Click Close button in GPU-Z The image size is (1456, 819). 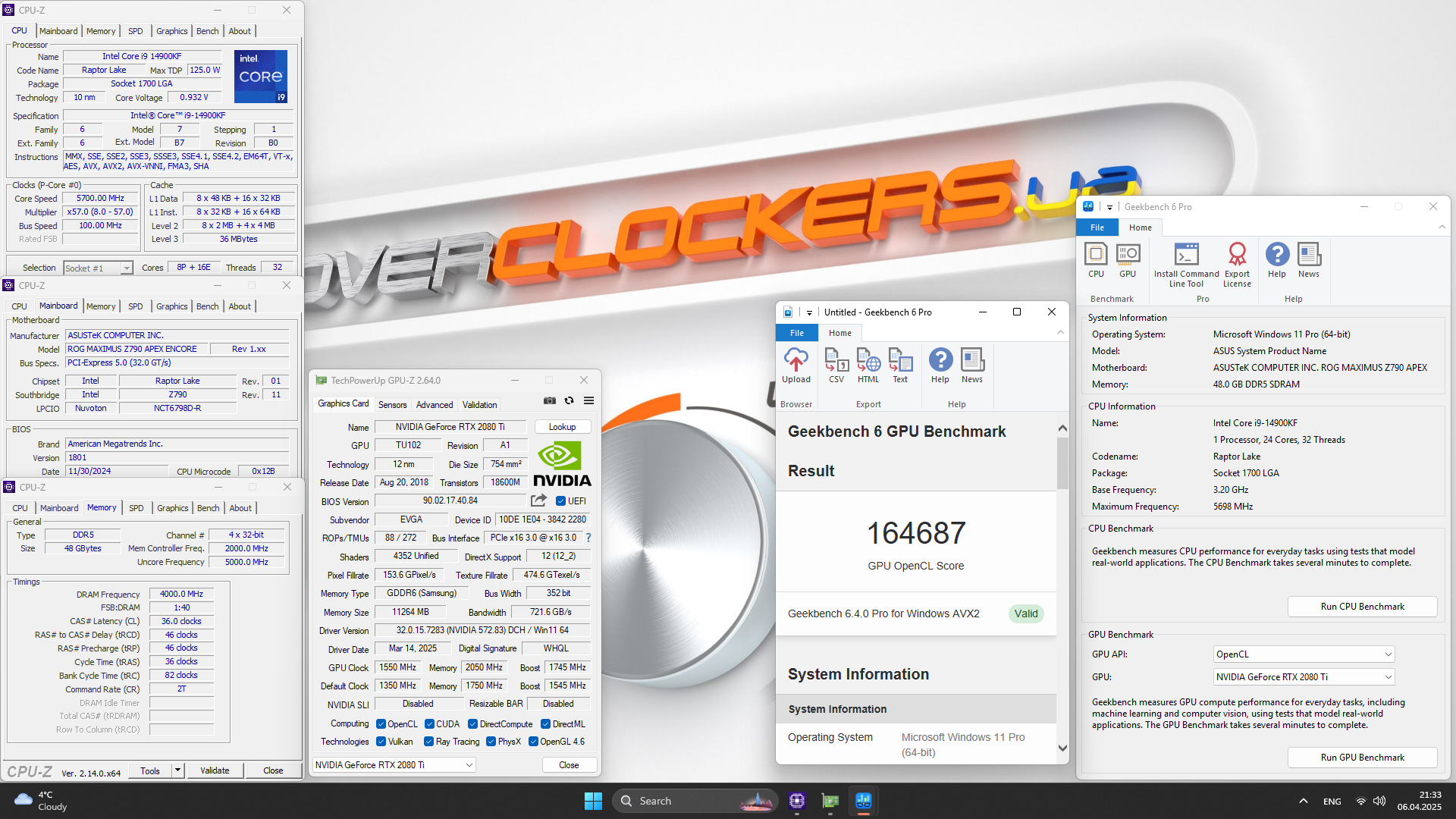tap(569, 765)
